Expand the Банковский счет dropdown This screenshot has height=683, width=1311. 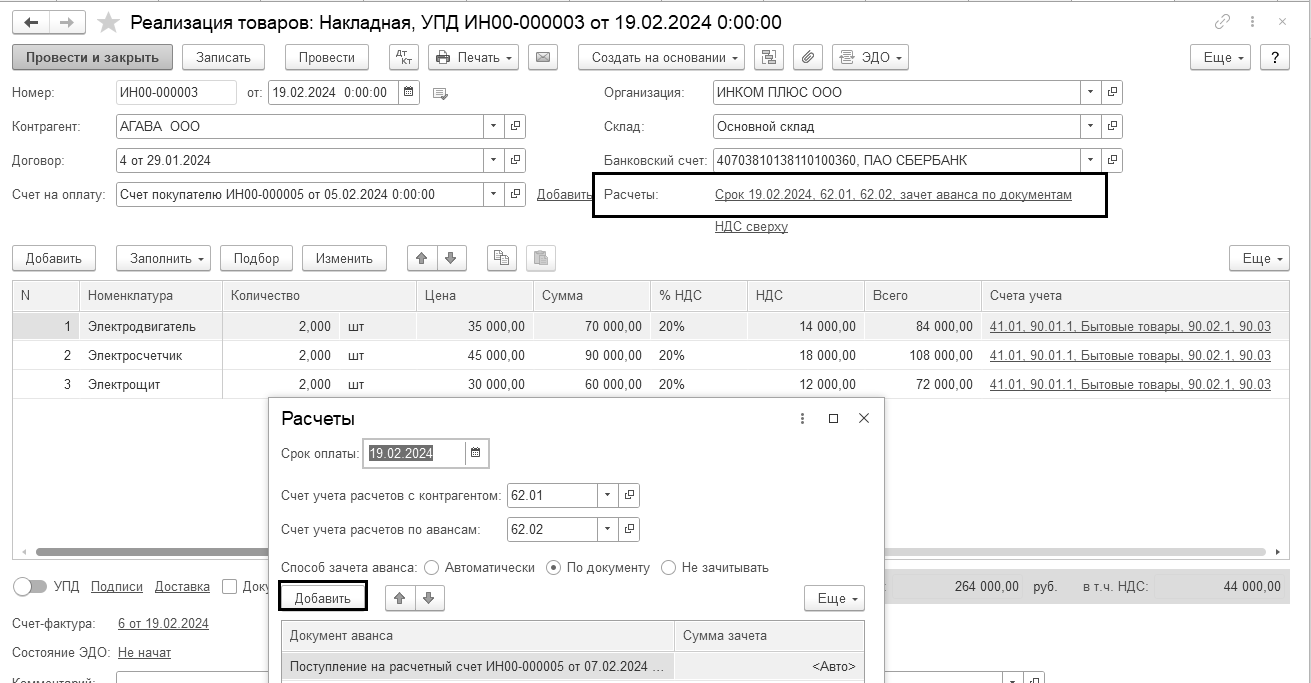click(x=1089, y=160)
